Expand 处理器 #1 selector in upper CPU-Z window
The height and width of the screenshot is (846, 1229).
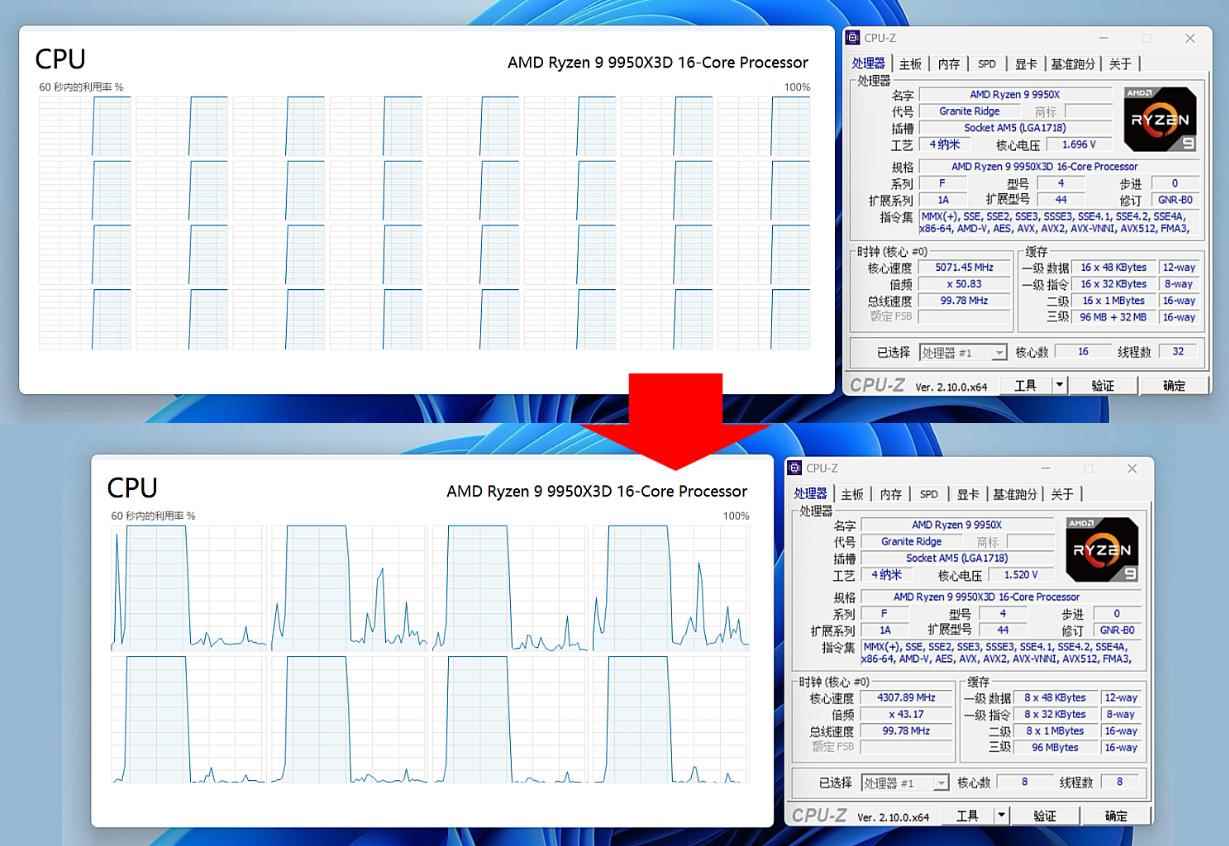(963, 353)
